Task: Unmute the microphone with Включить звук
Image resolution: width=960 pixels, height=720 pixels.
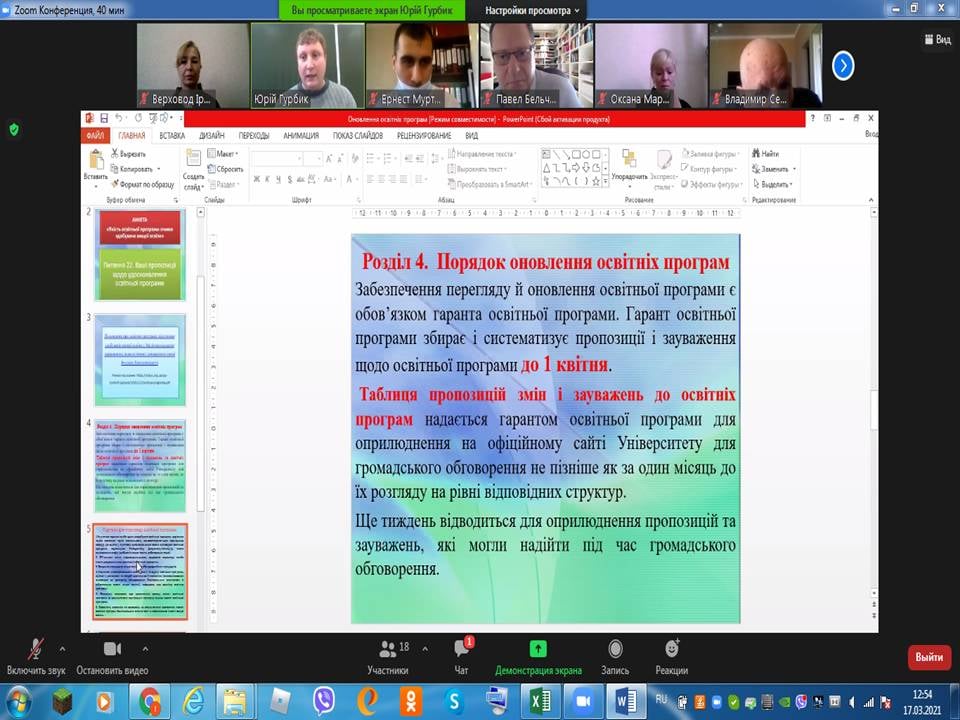Action: click(x=36, y=650)
